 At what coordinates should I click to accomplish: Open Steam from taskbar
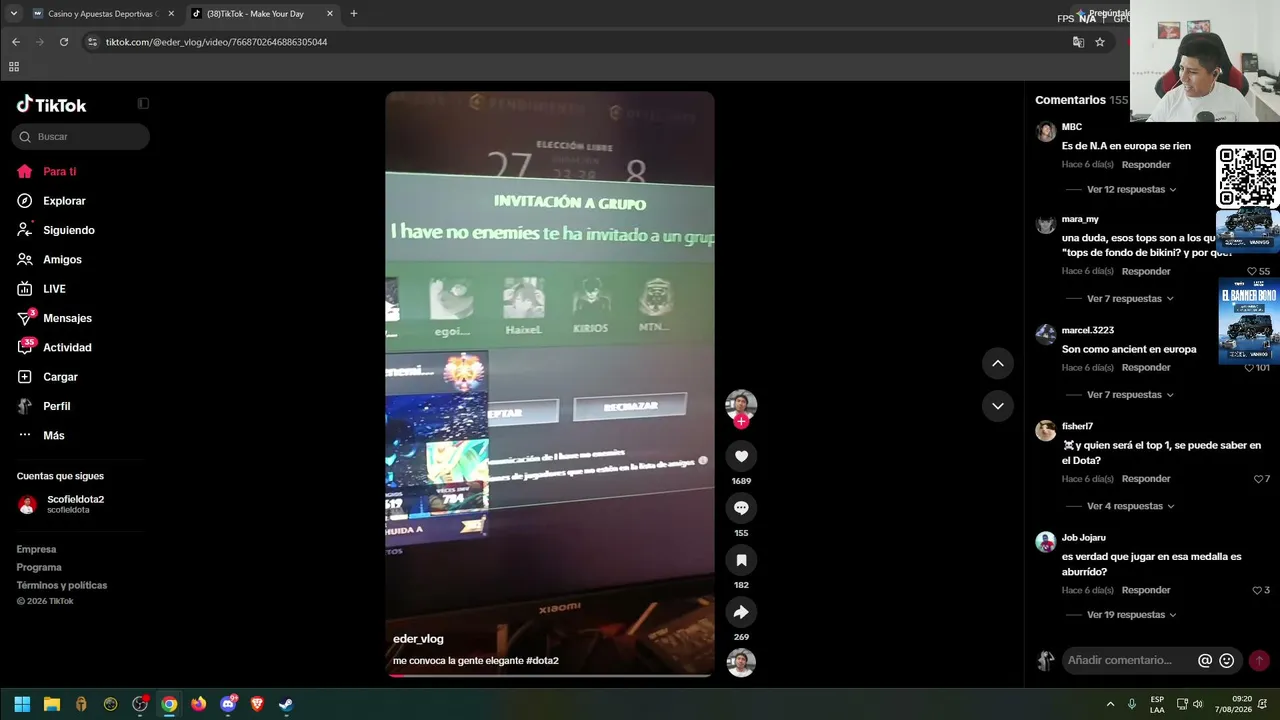(286, 704)
